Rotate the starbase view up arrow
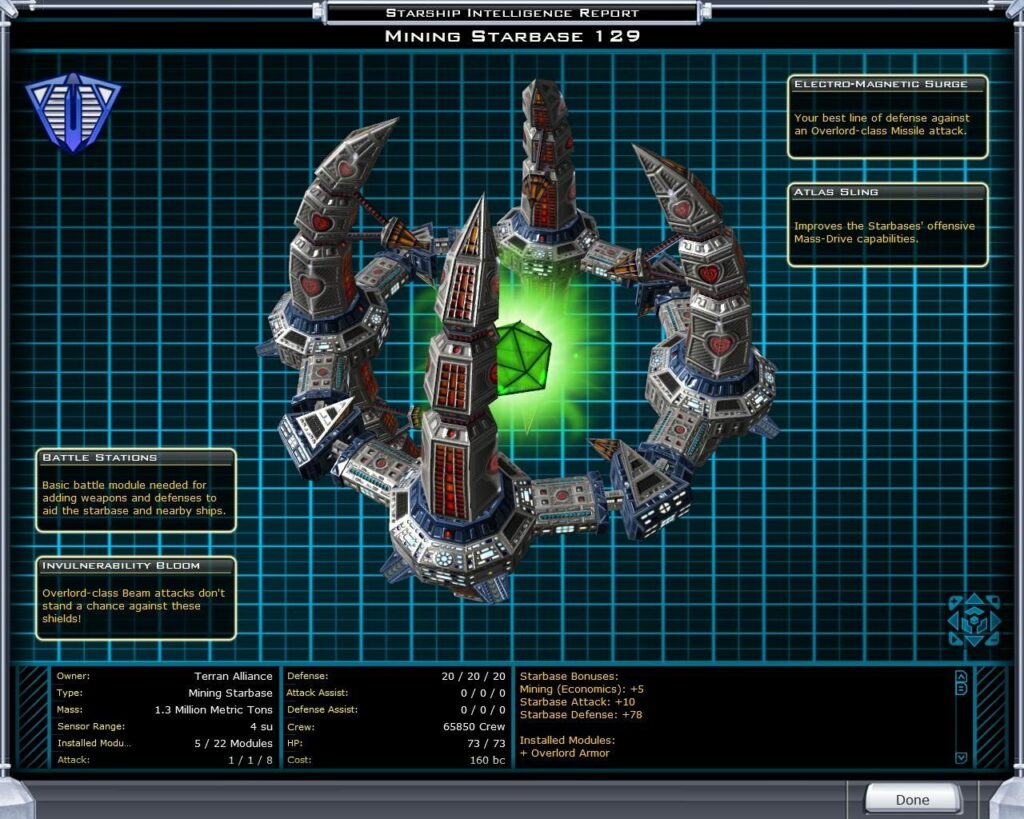 (974, 601)
